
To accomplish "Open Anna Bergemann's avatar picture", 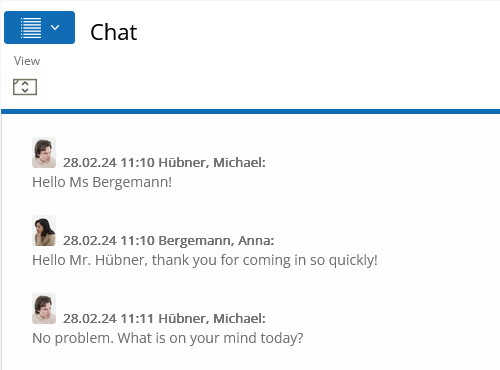I will click(44, 231).
